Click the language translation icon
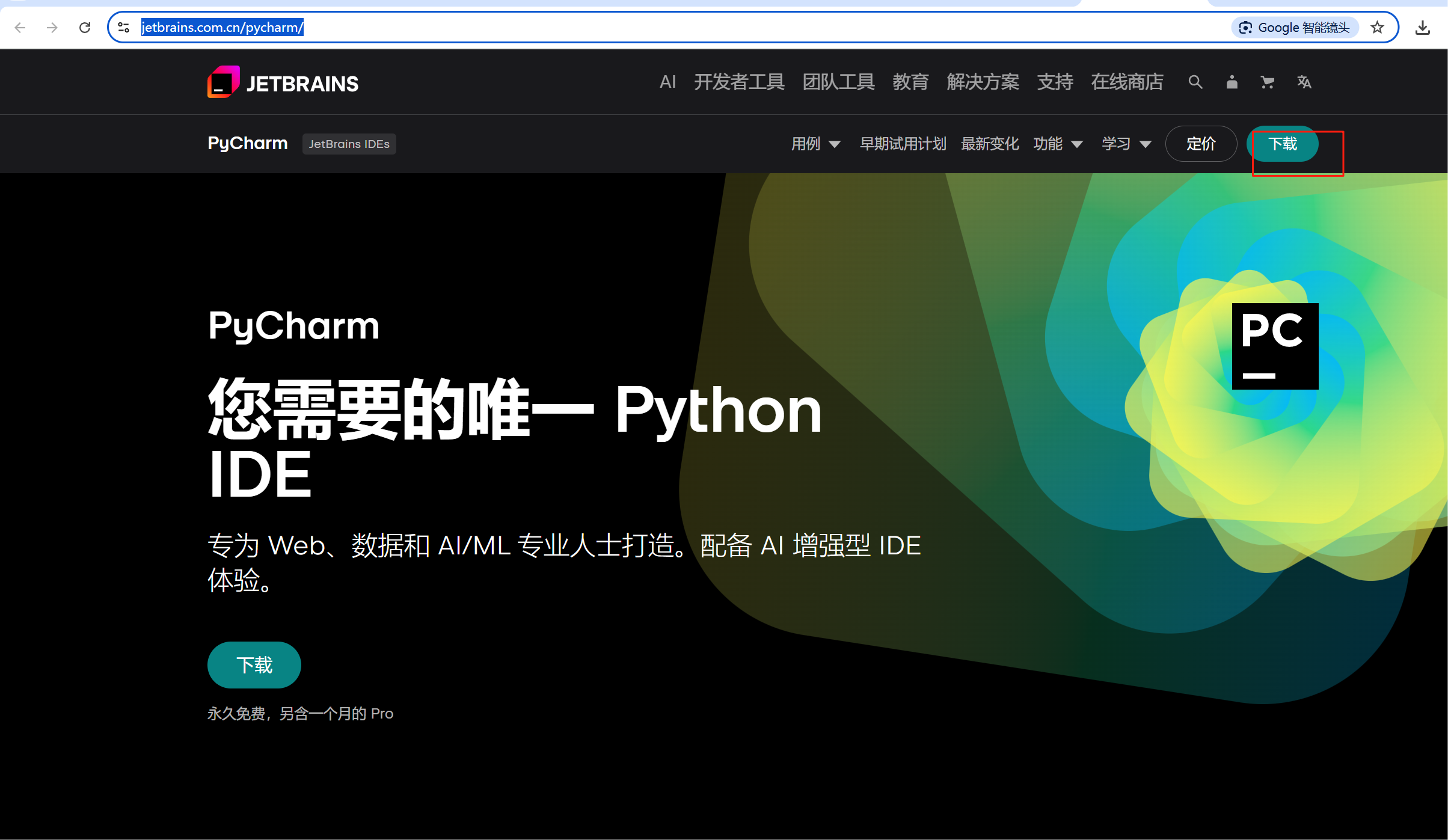Viewport: 1448px width, 840px height. 1304,82
